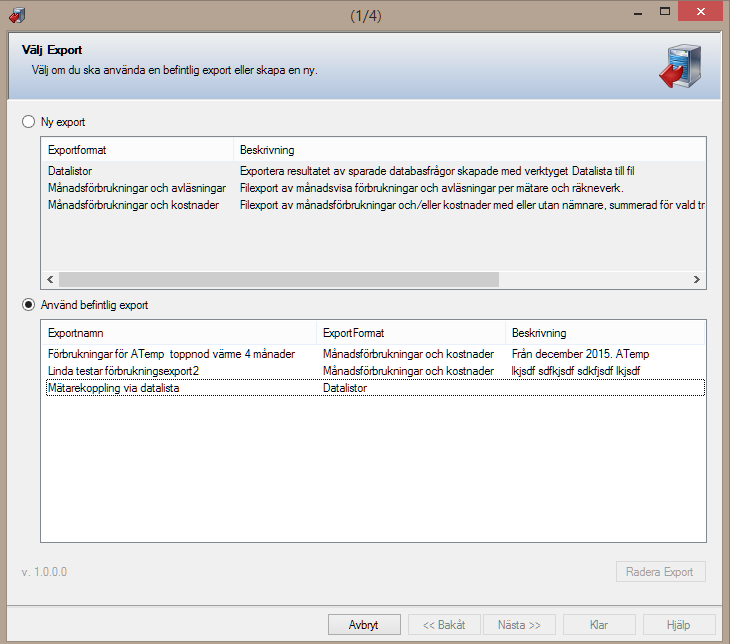Image resolution: width=730 pixels, height=644 pixels.
Task: Click the Avbryt button
Action: coord(364,624)
